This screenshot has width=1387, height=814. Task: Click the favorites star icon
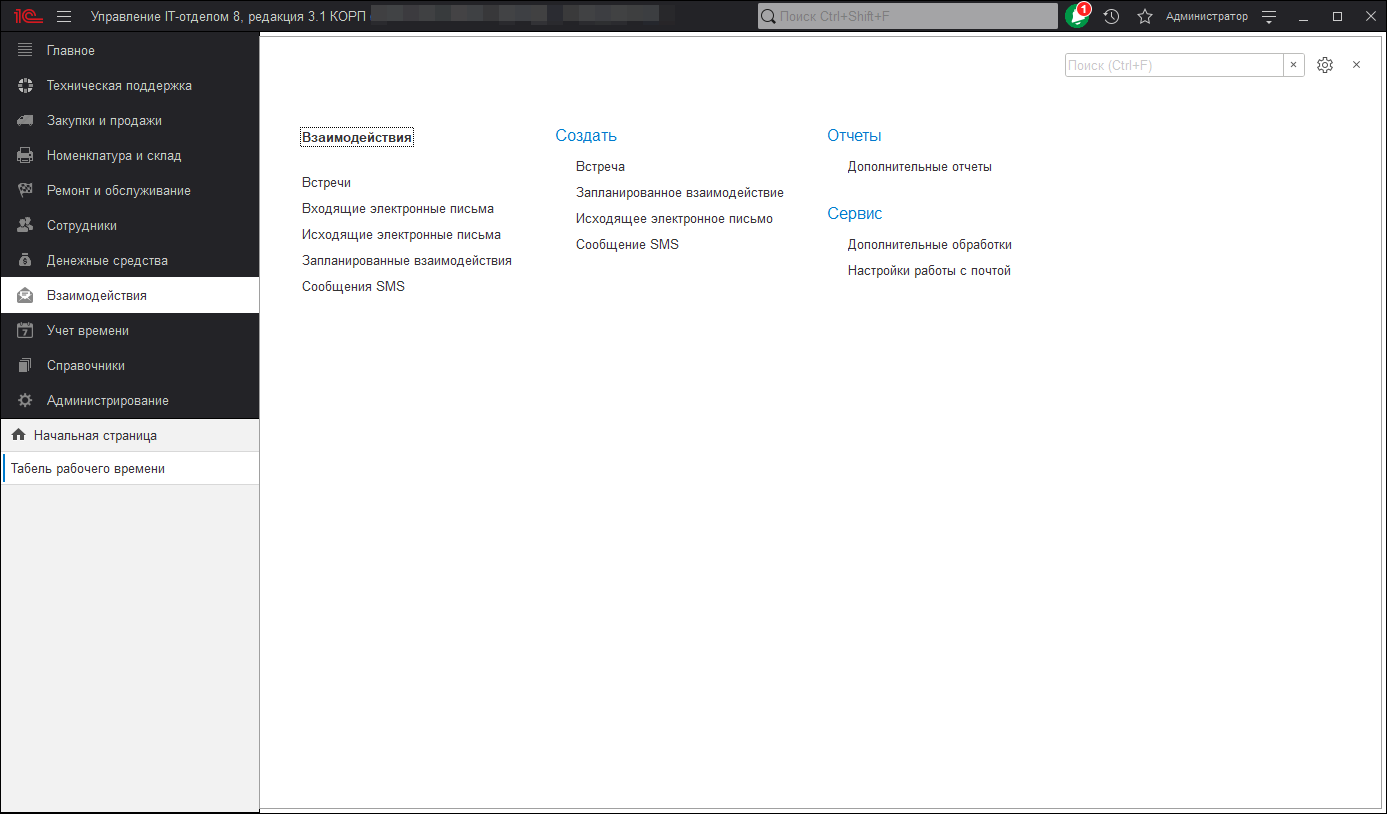point(1145,16)
